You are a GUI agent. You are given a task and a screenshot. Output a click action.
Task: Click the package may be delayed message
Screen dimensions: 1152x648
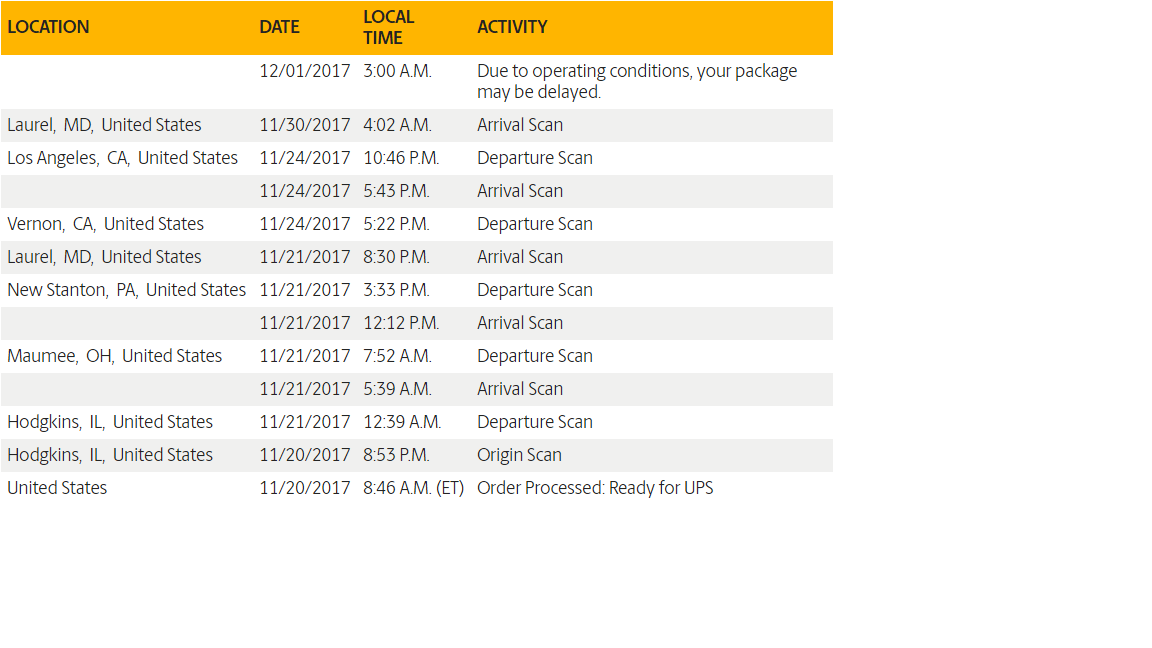637,81
